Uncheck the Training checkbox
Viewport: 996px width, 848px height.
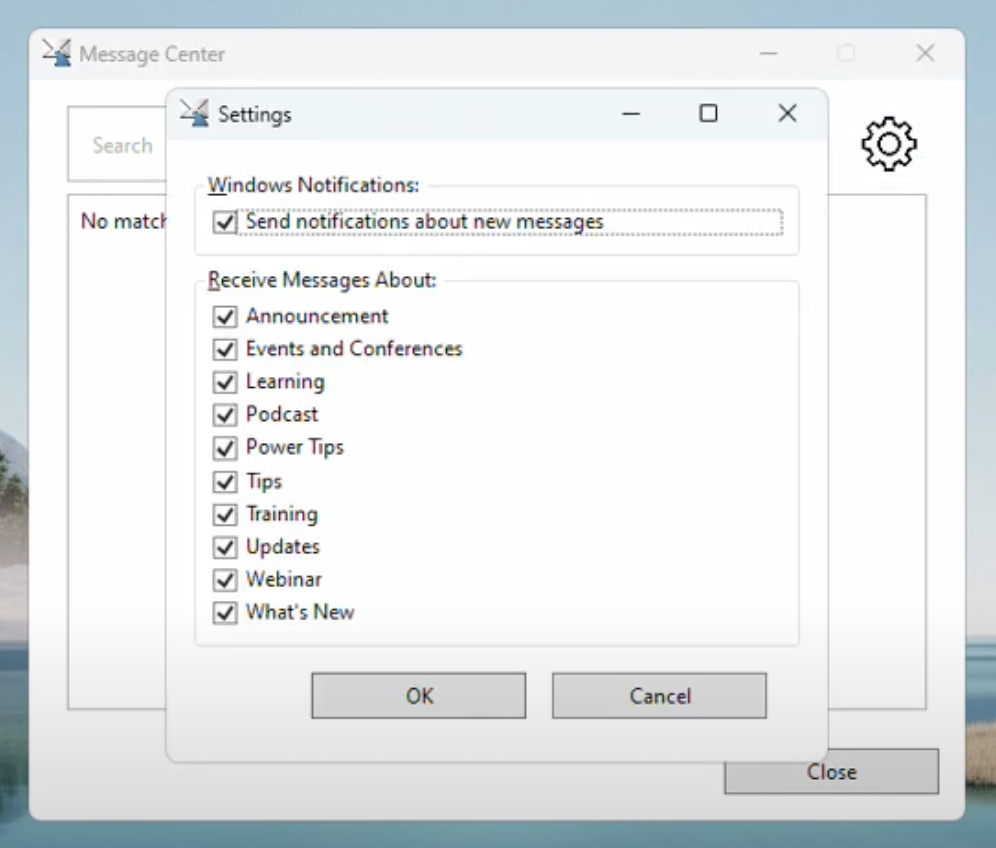(224, 515)
